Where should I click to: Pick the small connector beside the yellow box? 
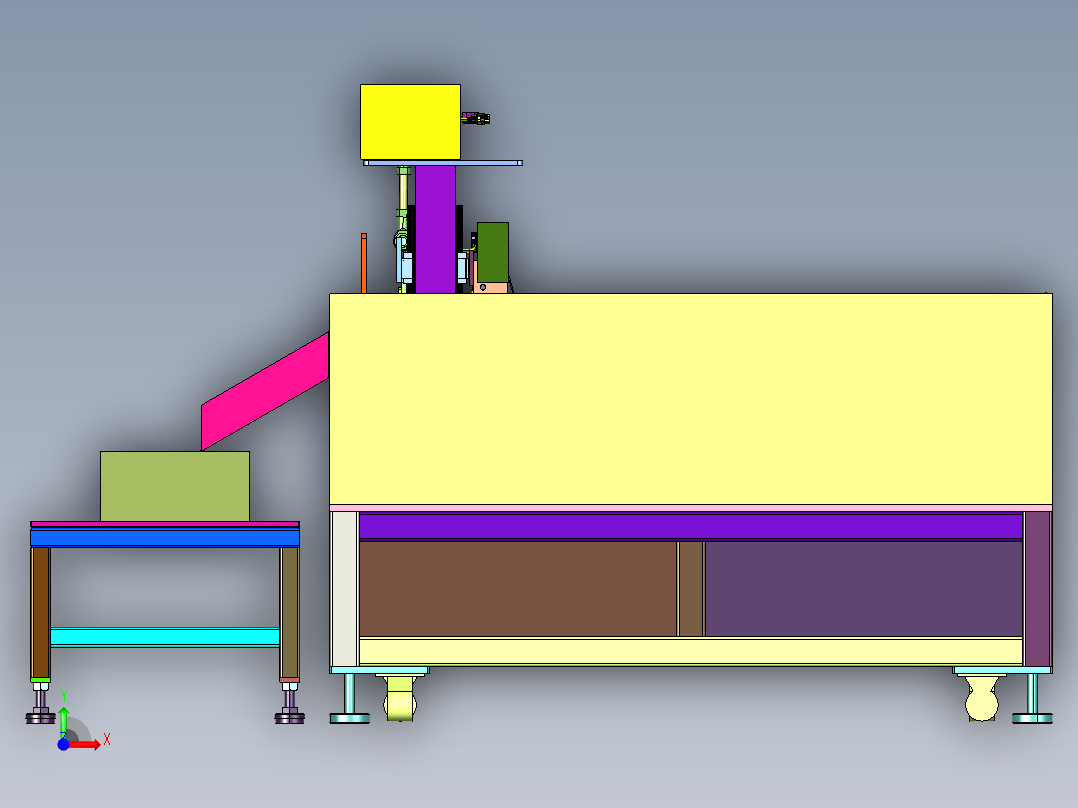pos(476,118)
